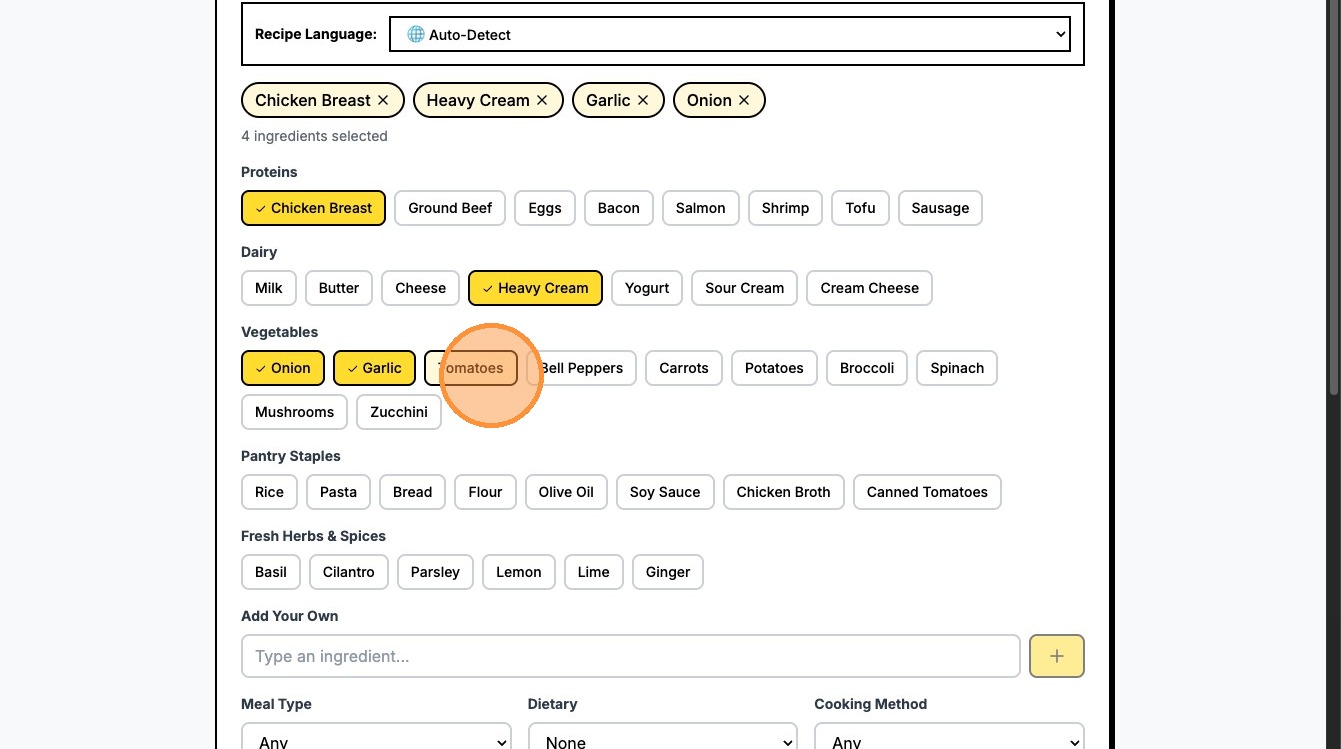Remove the Garlic tag via its X
The image size is (1341, 749).
click(643, 100)
